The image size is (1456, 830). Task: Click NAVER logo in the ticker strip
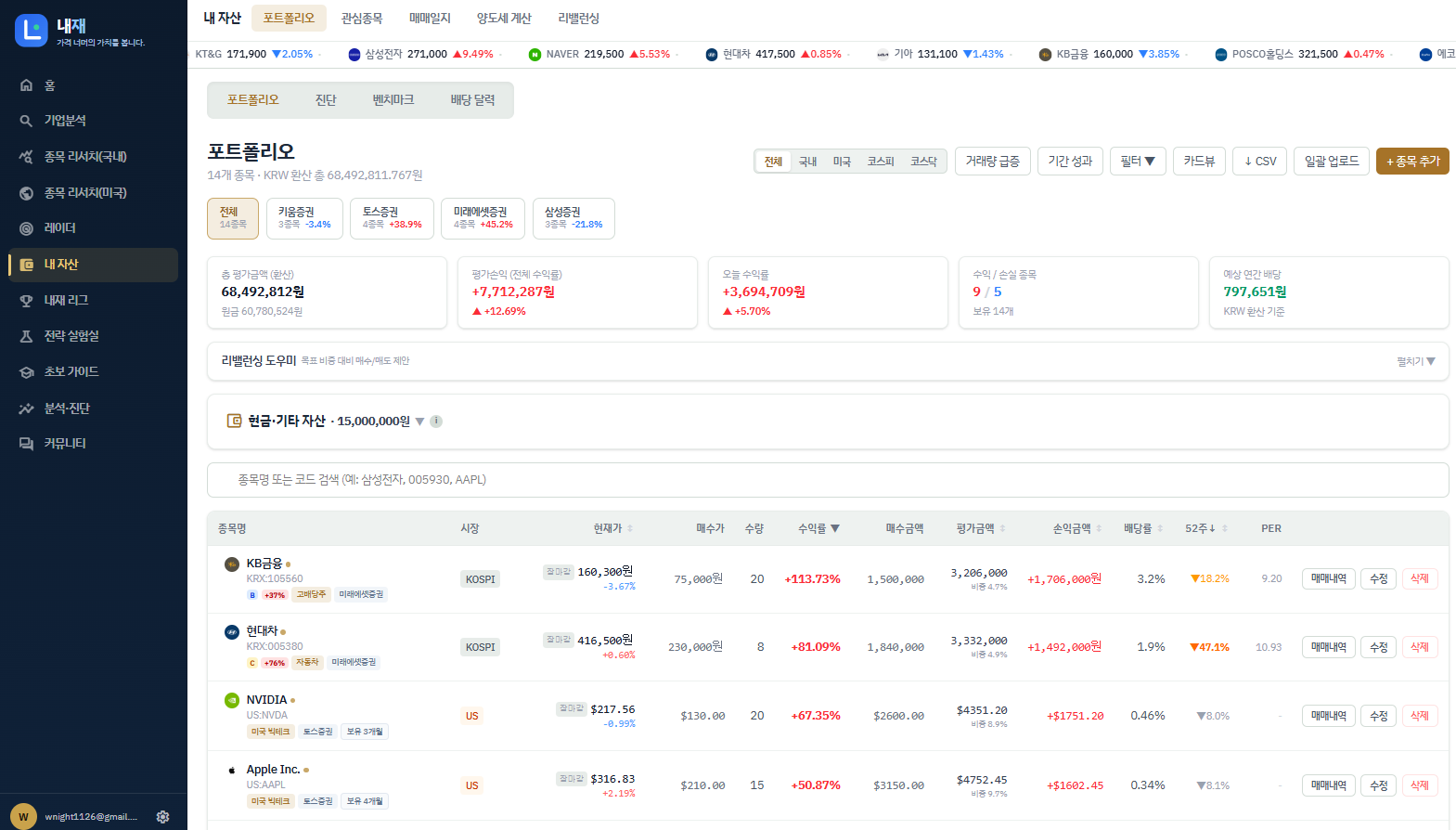click(535, 55)
